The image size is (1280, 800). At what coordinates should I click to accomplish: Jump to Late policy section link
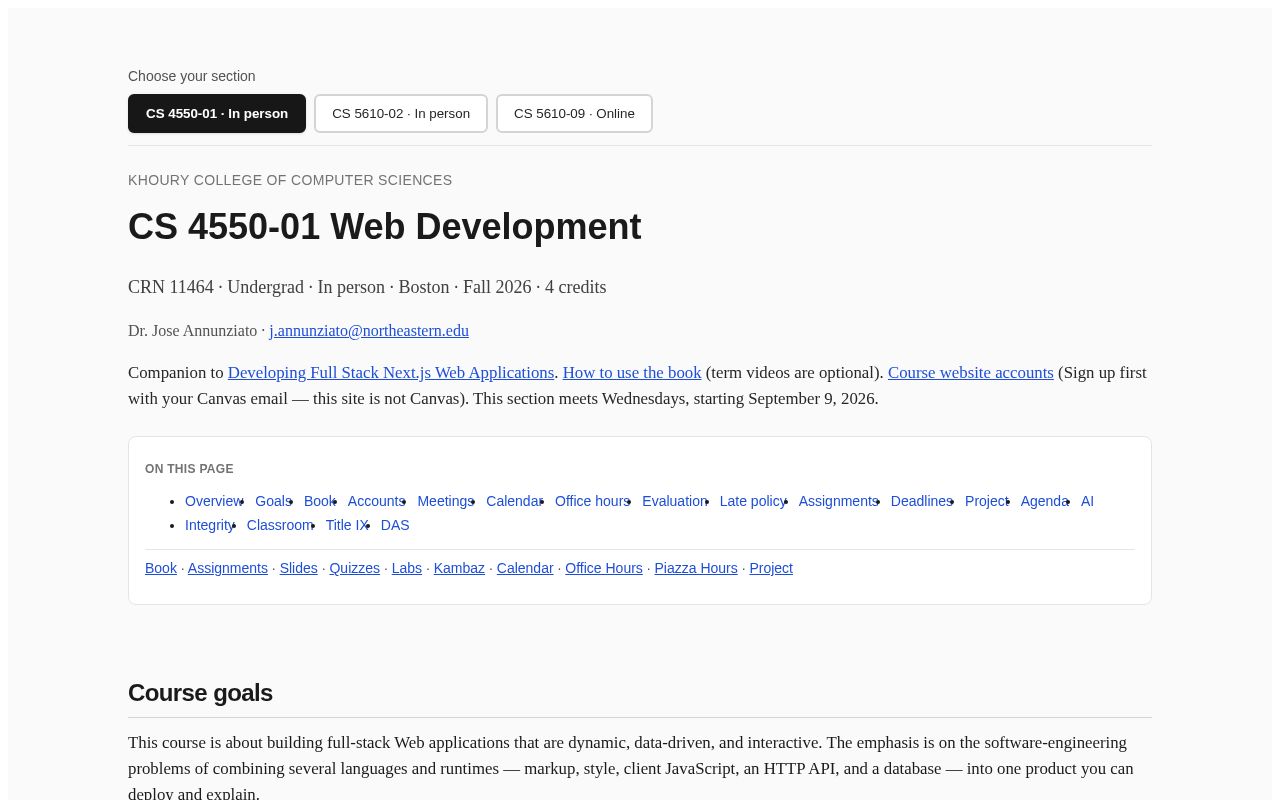pyautogui.click(x=753, y=501)
